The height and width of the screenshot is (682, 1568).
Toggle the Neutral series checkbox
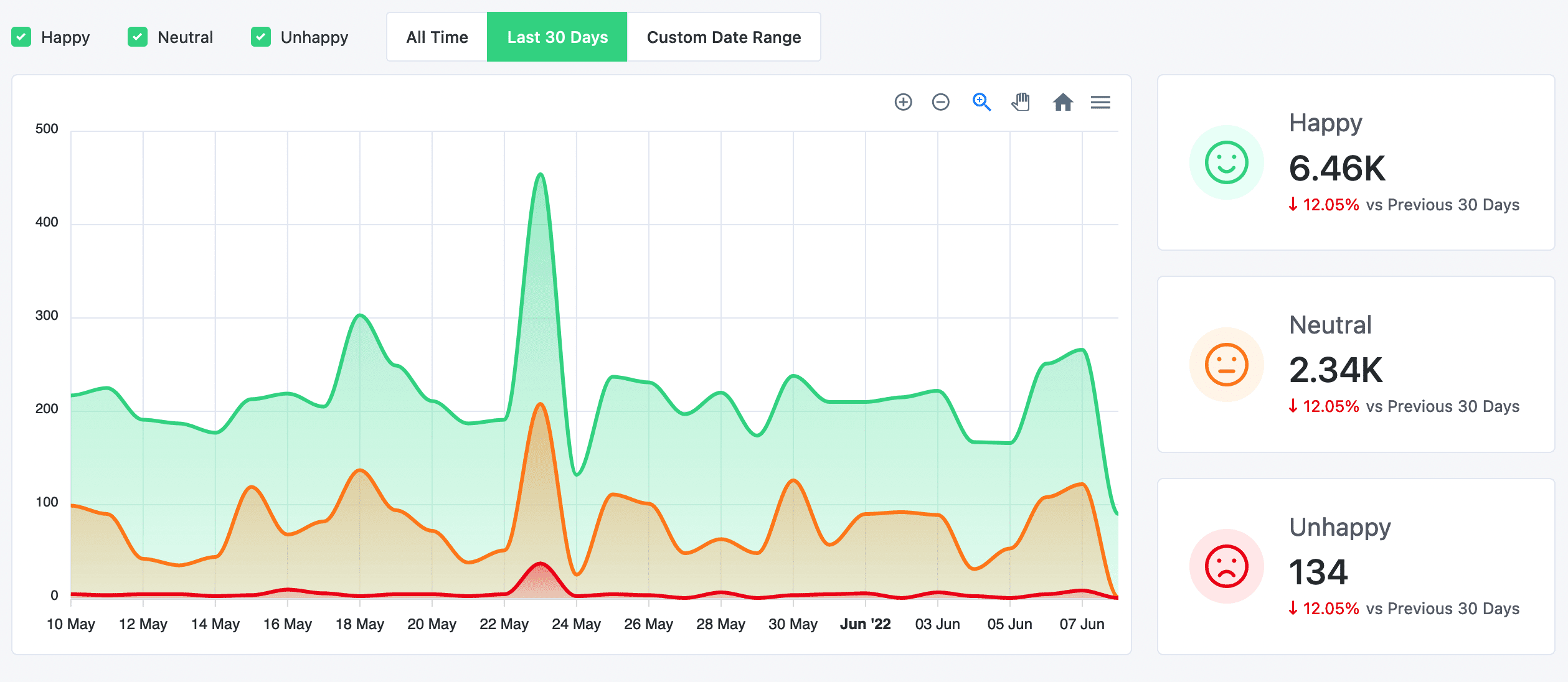pyautogui.click(x=138, y=37)
